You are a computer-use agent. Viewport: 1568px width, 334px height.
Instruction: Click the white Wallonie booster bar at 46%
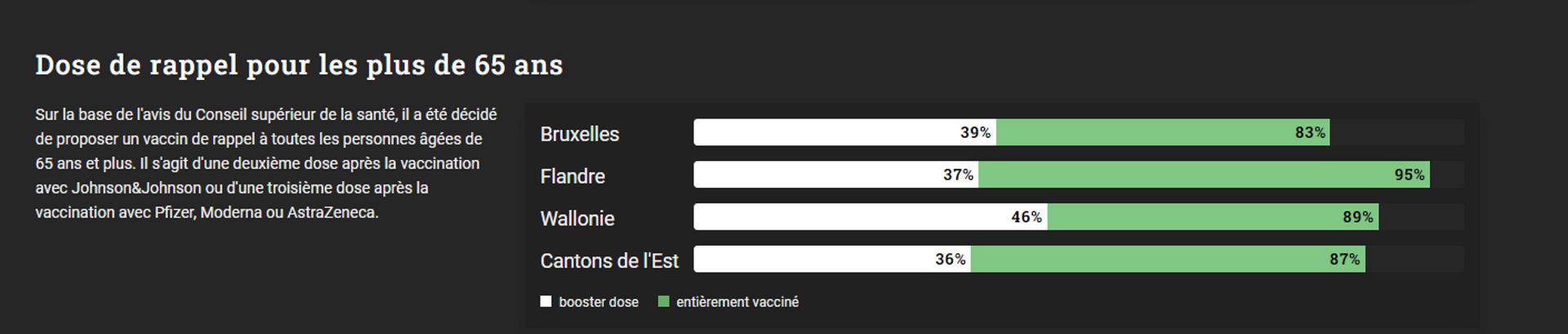coord(871,217)
